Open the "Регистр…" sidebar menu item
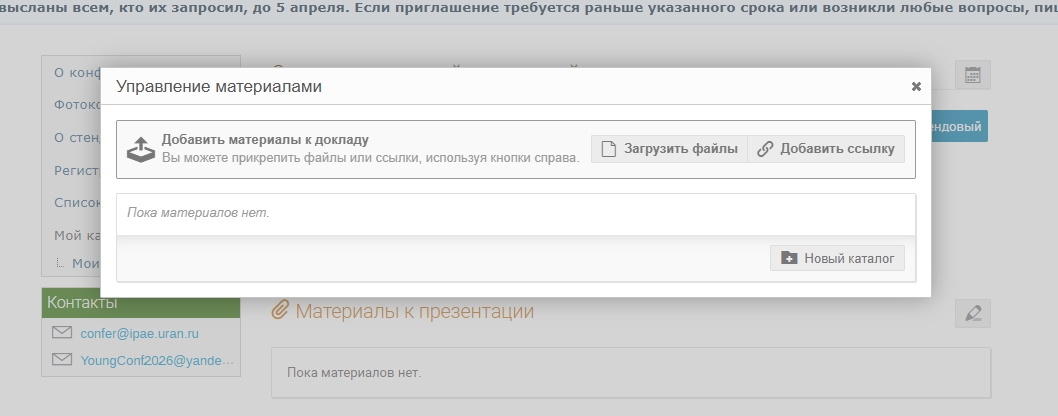 click(x=76, y=170)
